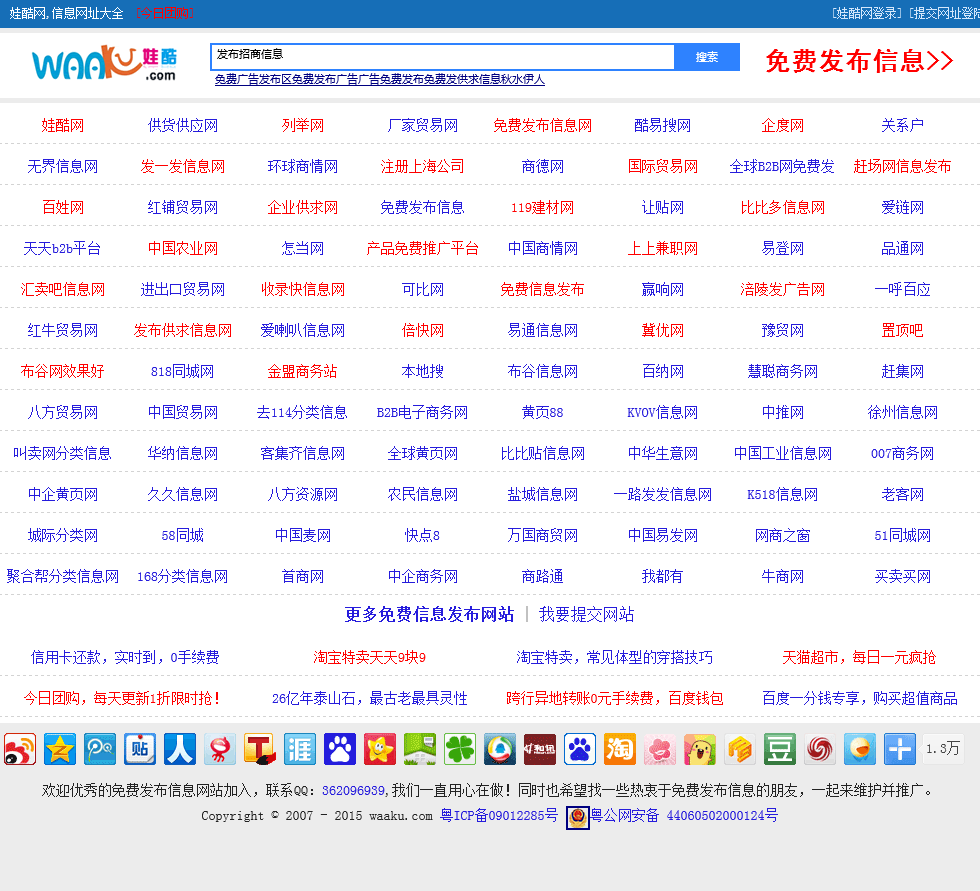Image resolution: width=980 pixels, height=891 pixels.
Task: Open the '置顶吧' link
Action: tap(902, 331)
